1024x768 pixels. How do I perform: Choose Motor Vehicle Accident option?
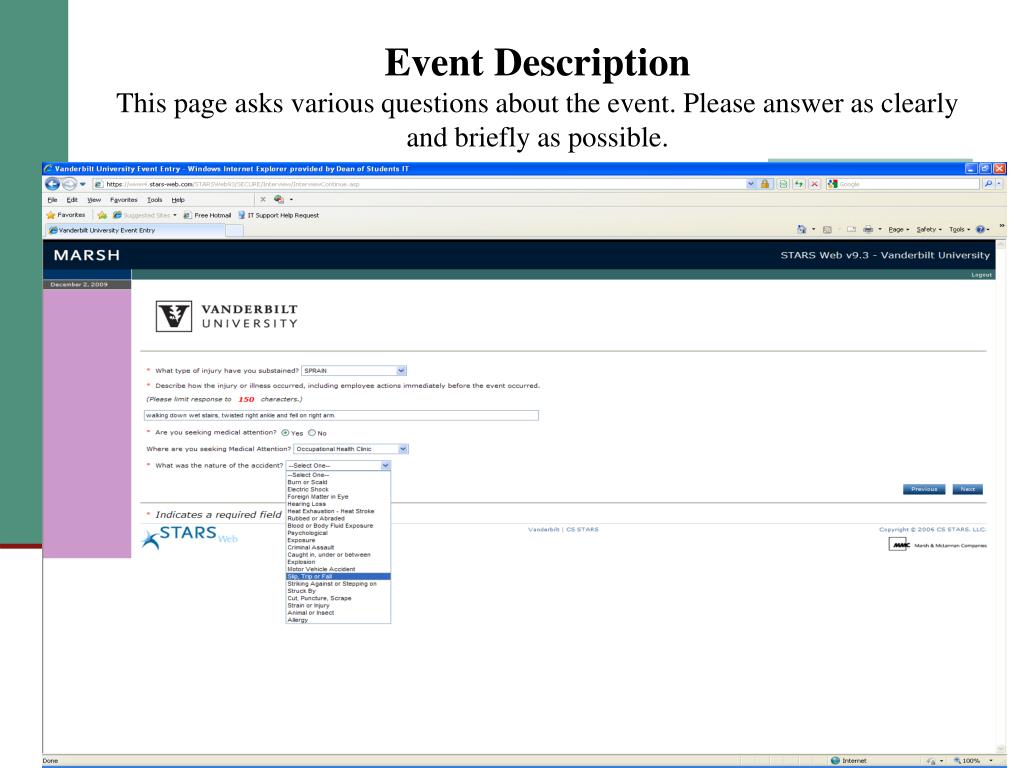(x=338, y=569)
